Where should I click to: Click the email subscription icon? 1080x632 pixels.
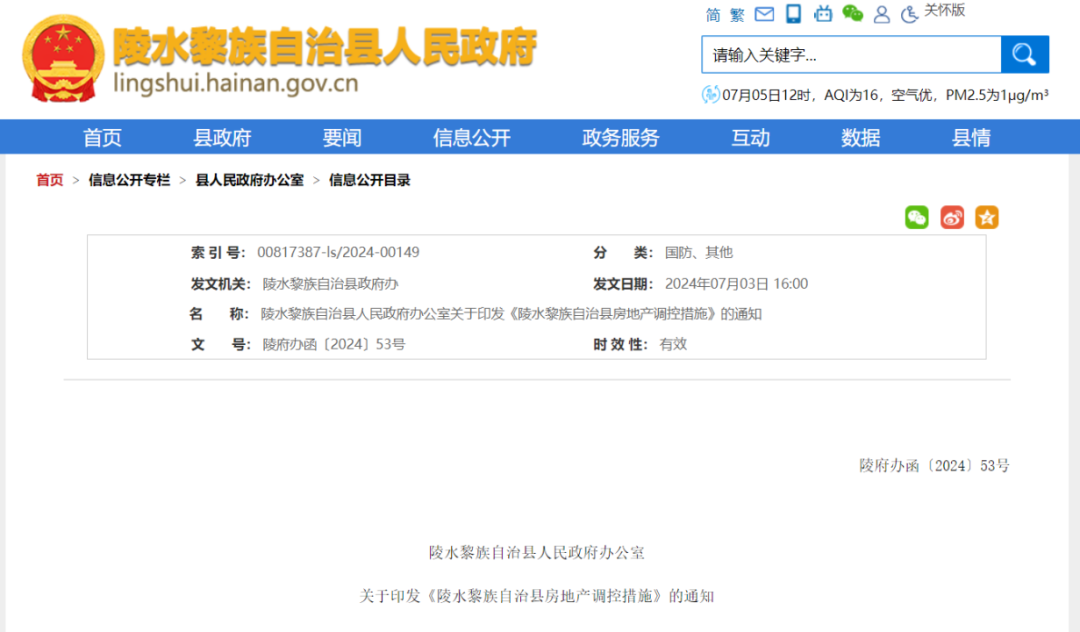point(762,13)
